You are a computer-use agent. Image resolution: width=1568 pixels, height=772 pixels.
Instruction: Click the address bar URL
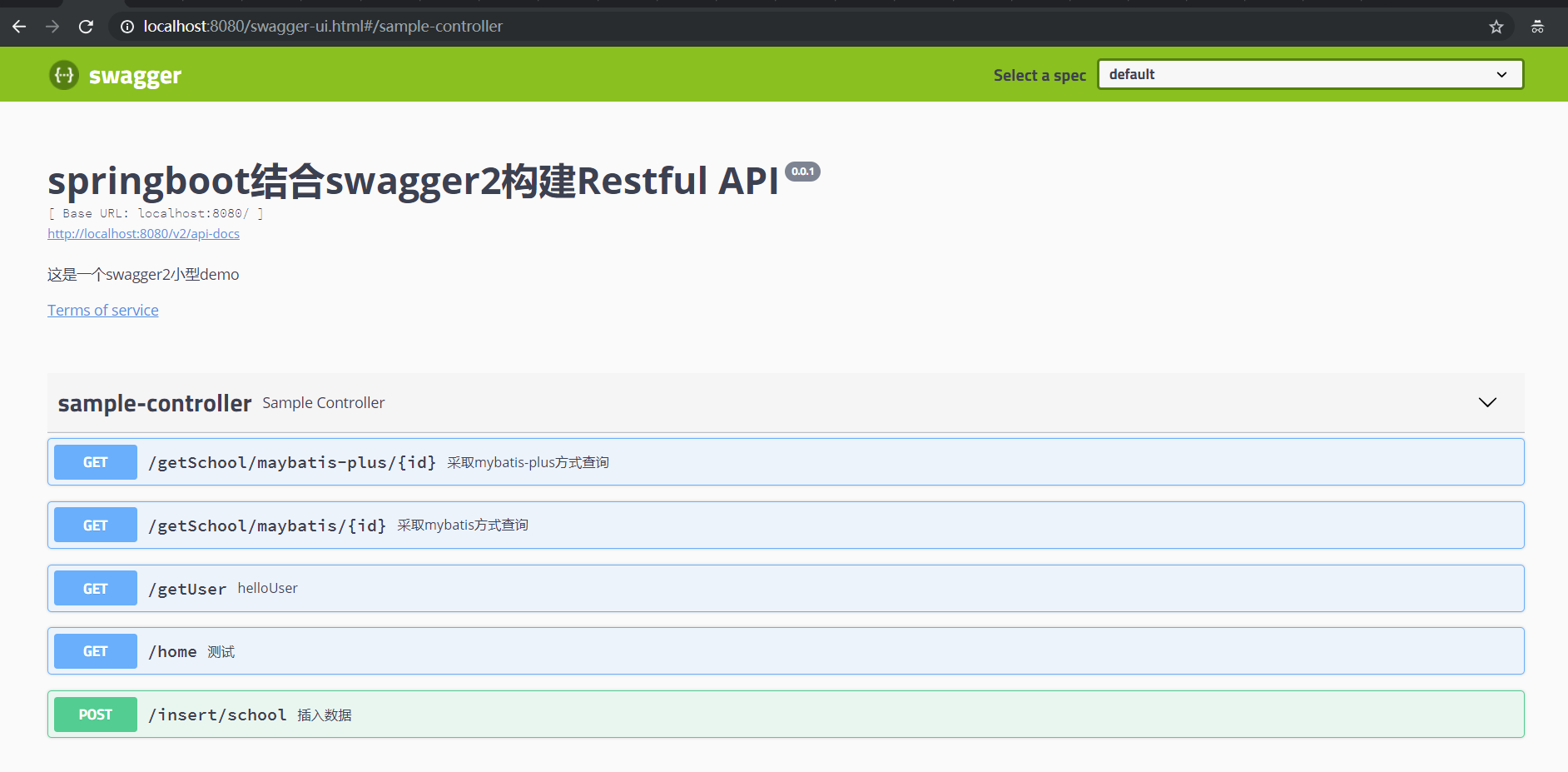coord(323,27)
